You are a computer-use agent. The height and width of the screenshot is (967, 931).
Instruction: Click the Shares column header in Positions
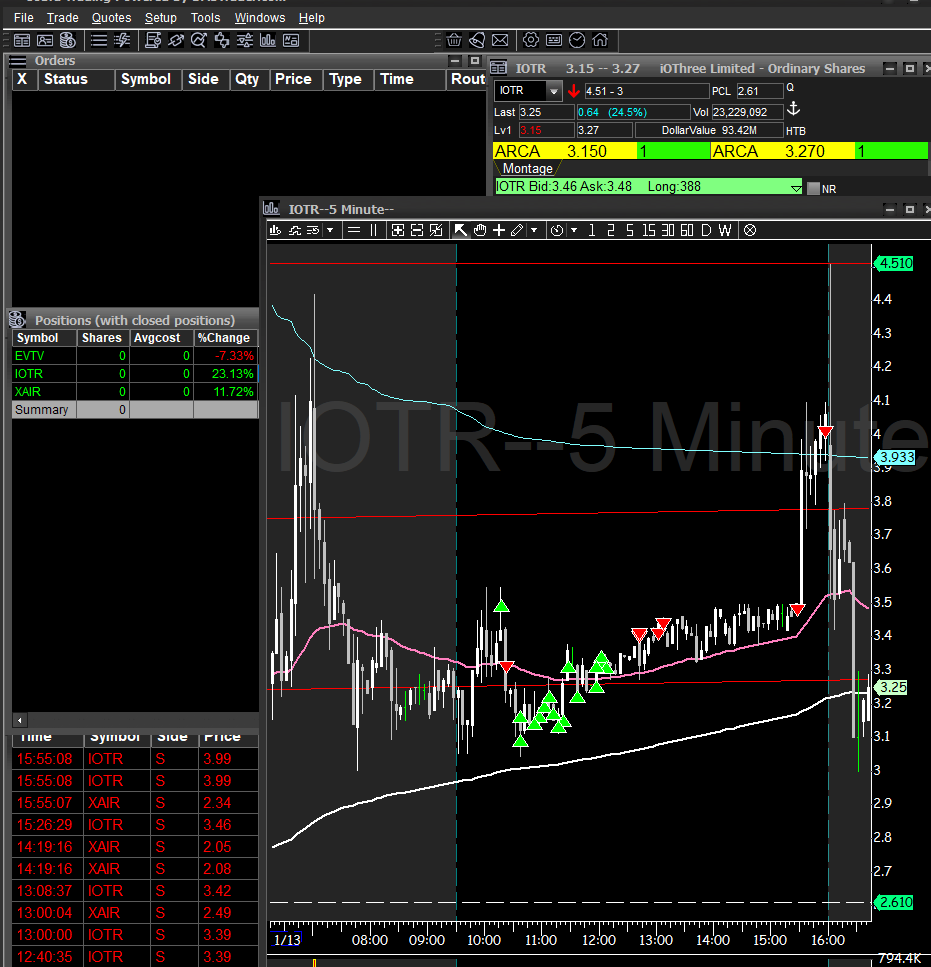point(102,338)
